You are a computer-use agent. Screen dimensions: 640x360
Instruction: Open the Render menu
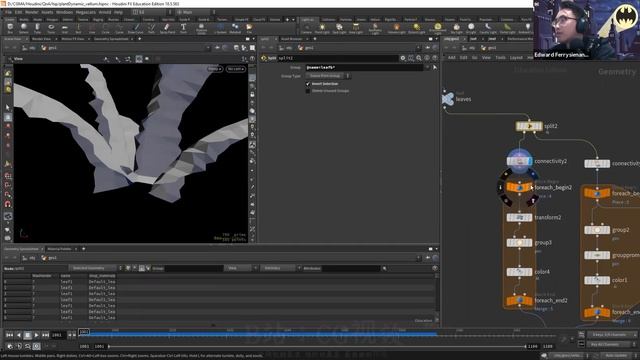pyautogui.click(x=31, y=12)
